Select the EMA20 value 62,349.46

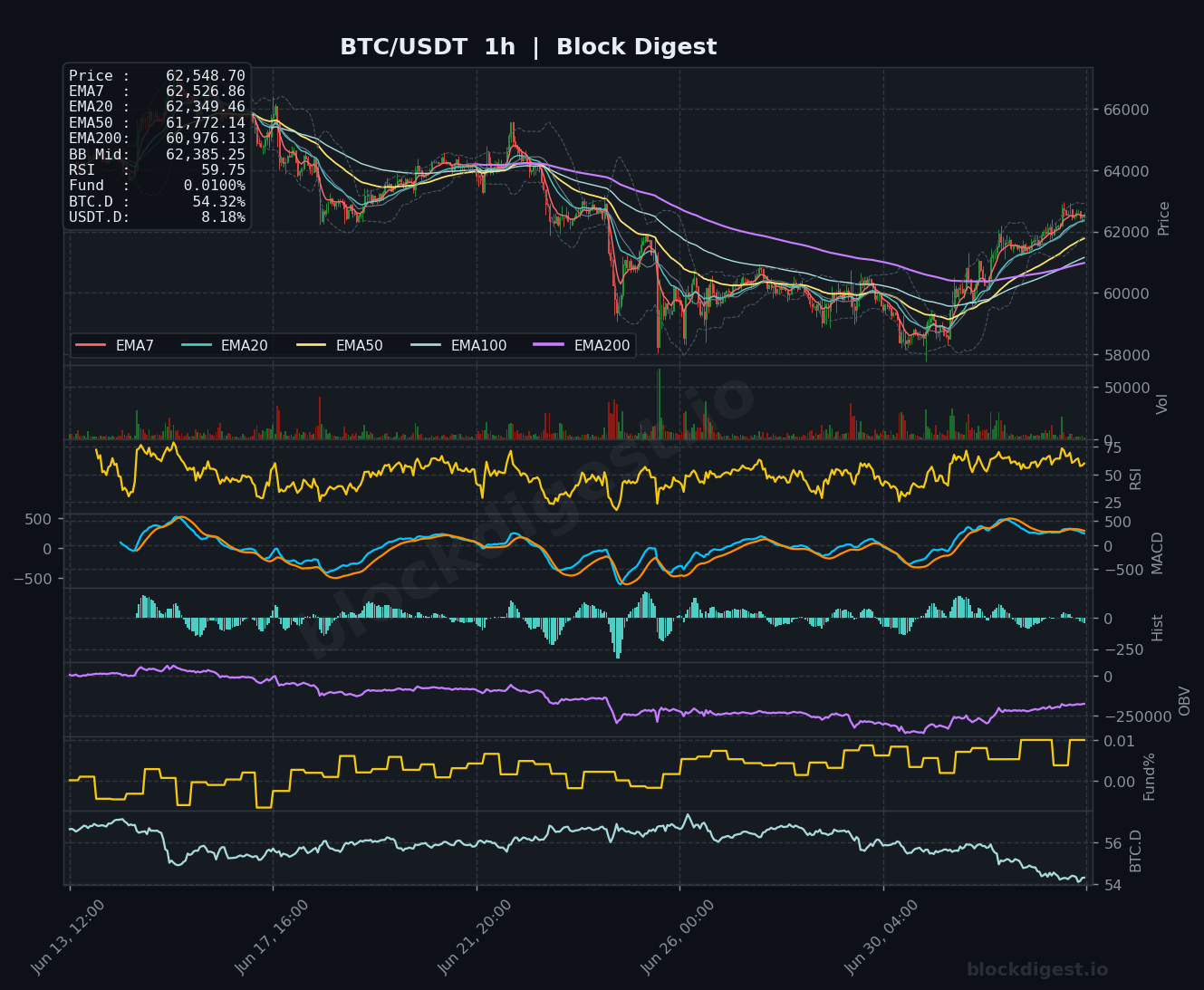[206, 107]
